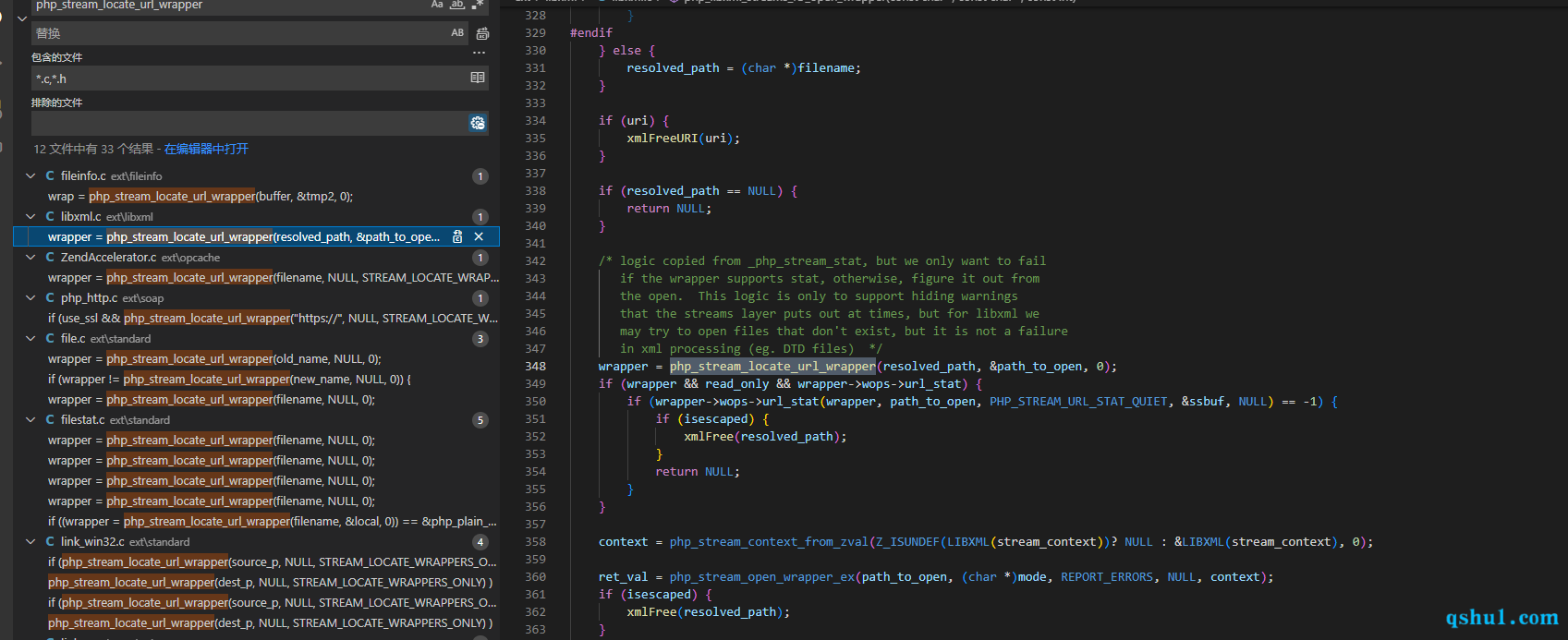Click result count badge '3' for file.c
Image resolution: width=1568 pixels, height=640 pixels.
(x=480, y=339)
